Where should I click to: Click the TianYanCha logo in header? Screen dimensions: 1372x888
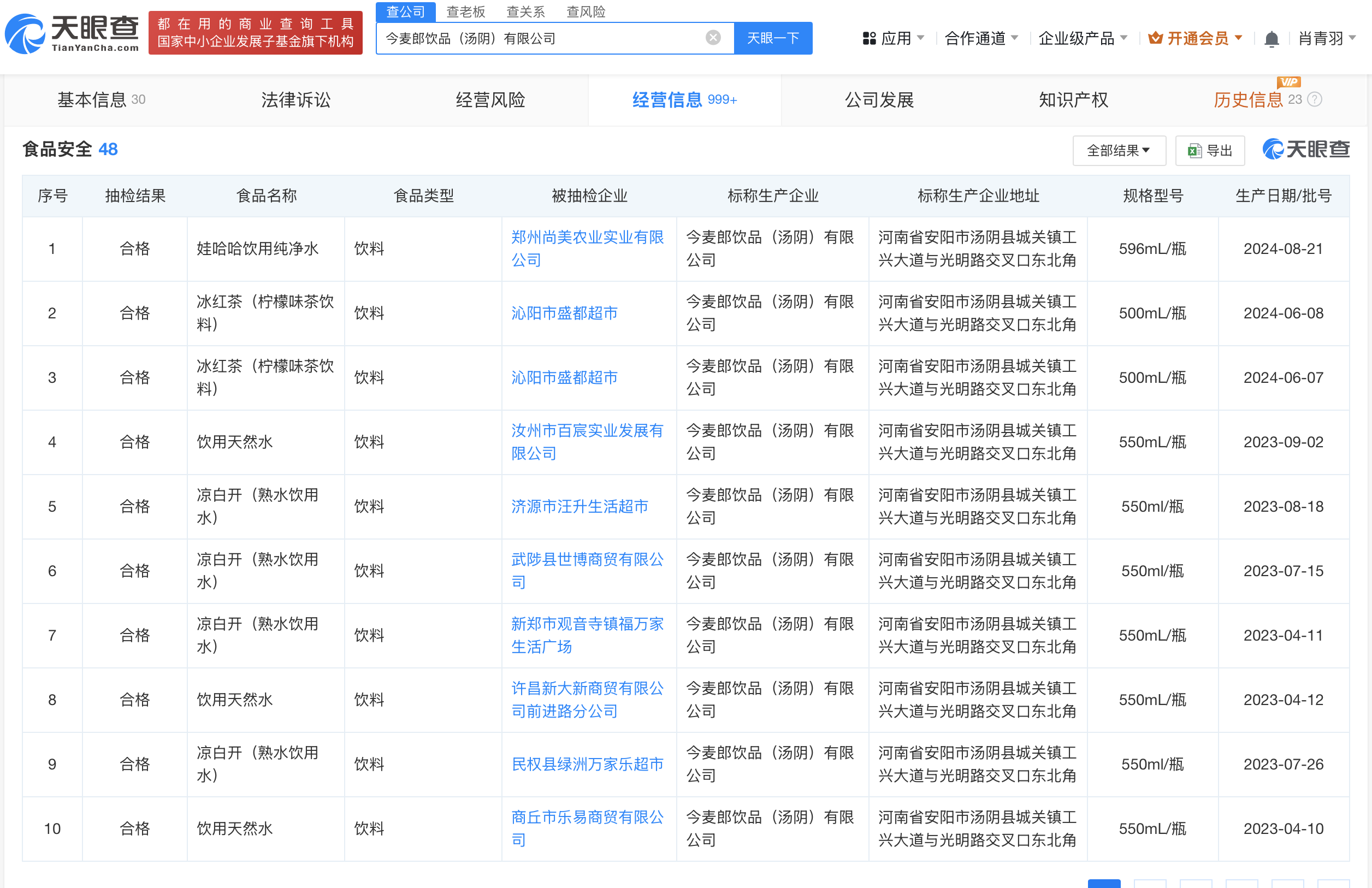pos(72,33)
